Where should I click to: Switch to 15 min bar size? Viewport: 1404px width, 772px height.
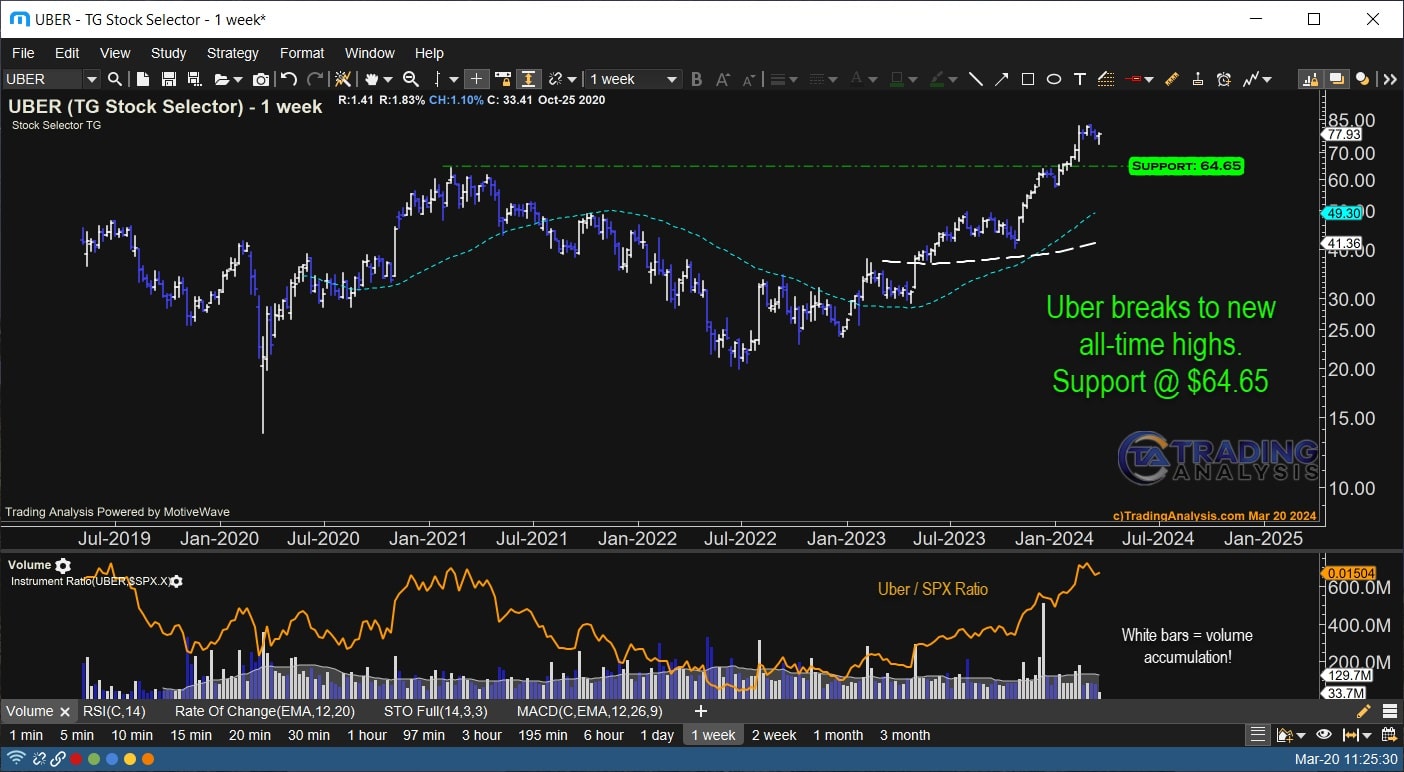pyautogui.click(x=191, y=735)
